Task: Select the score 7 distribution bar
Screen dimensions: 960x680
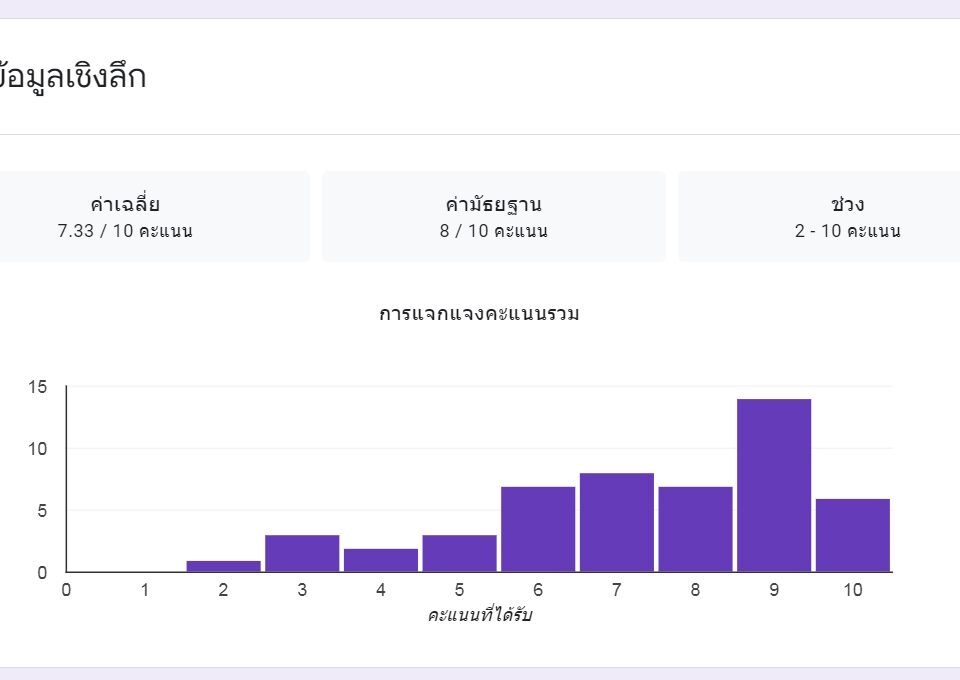Action: click(617, 522)
